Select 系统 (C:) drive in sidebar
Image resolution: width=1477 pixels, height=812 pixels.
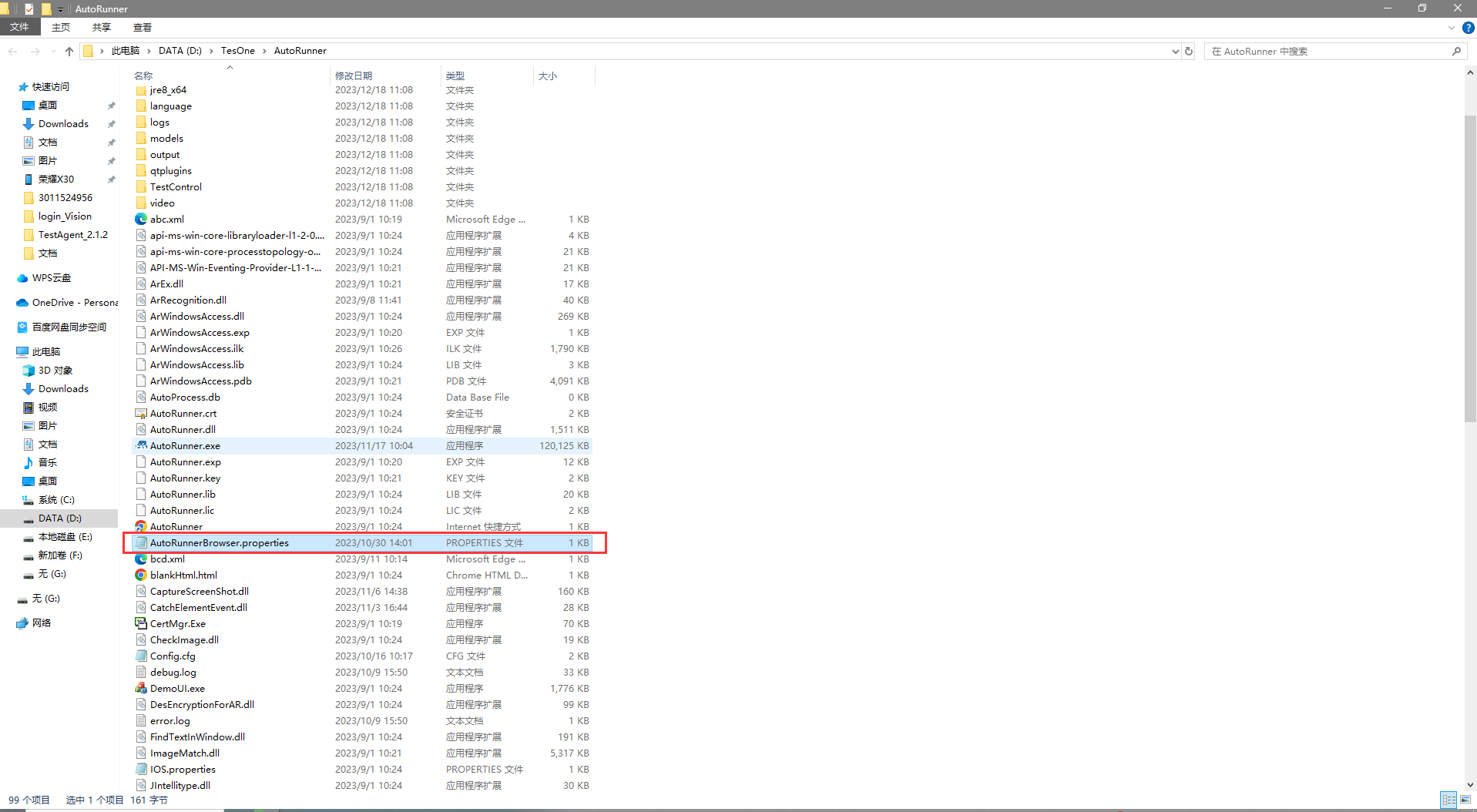[x=56, y=500]
